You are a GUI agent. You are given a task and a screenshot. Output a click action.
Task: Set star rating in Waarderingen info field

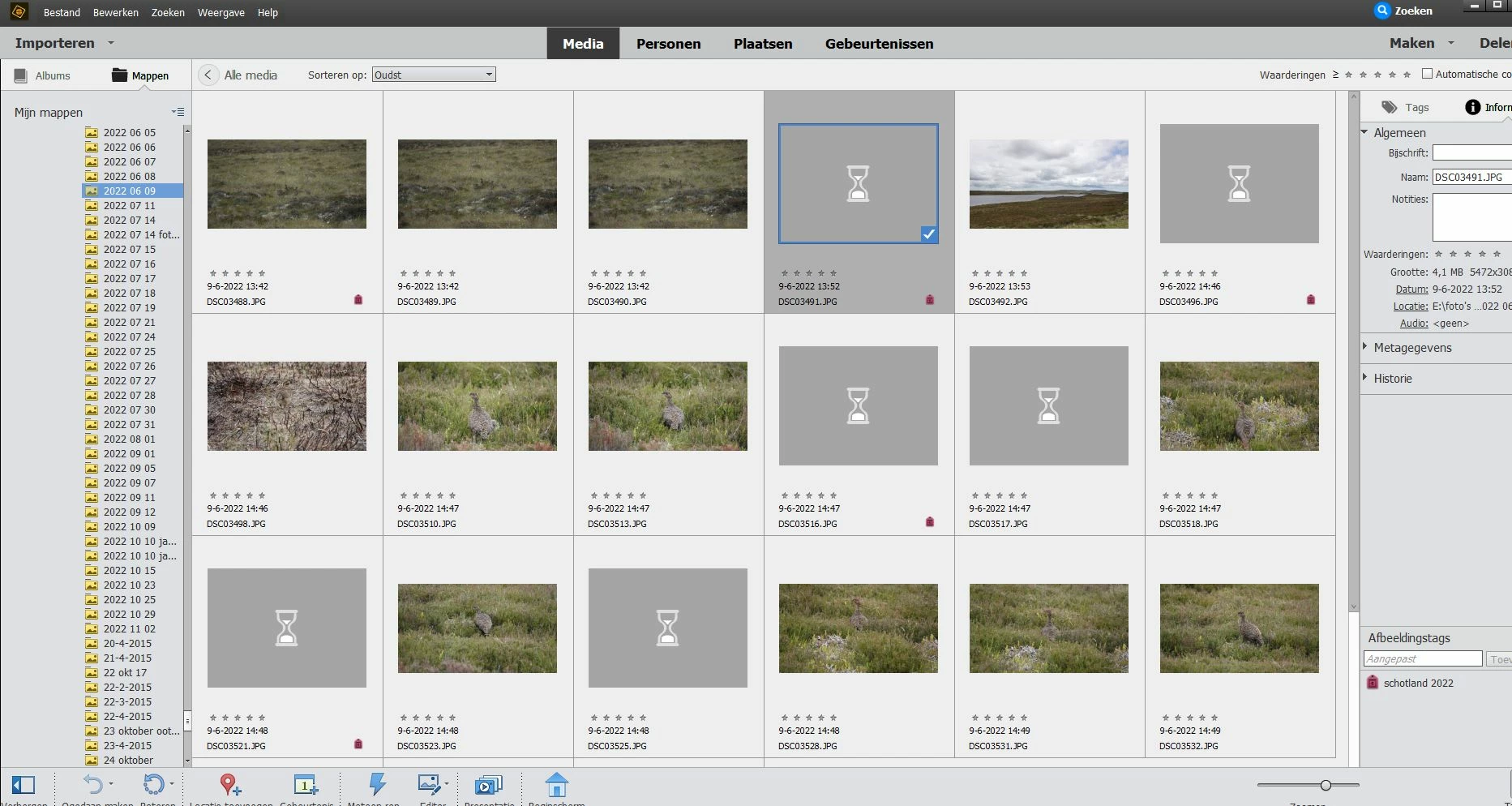pos(1467,254)
